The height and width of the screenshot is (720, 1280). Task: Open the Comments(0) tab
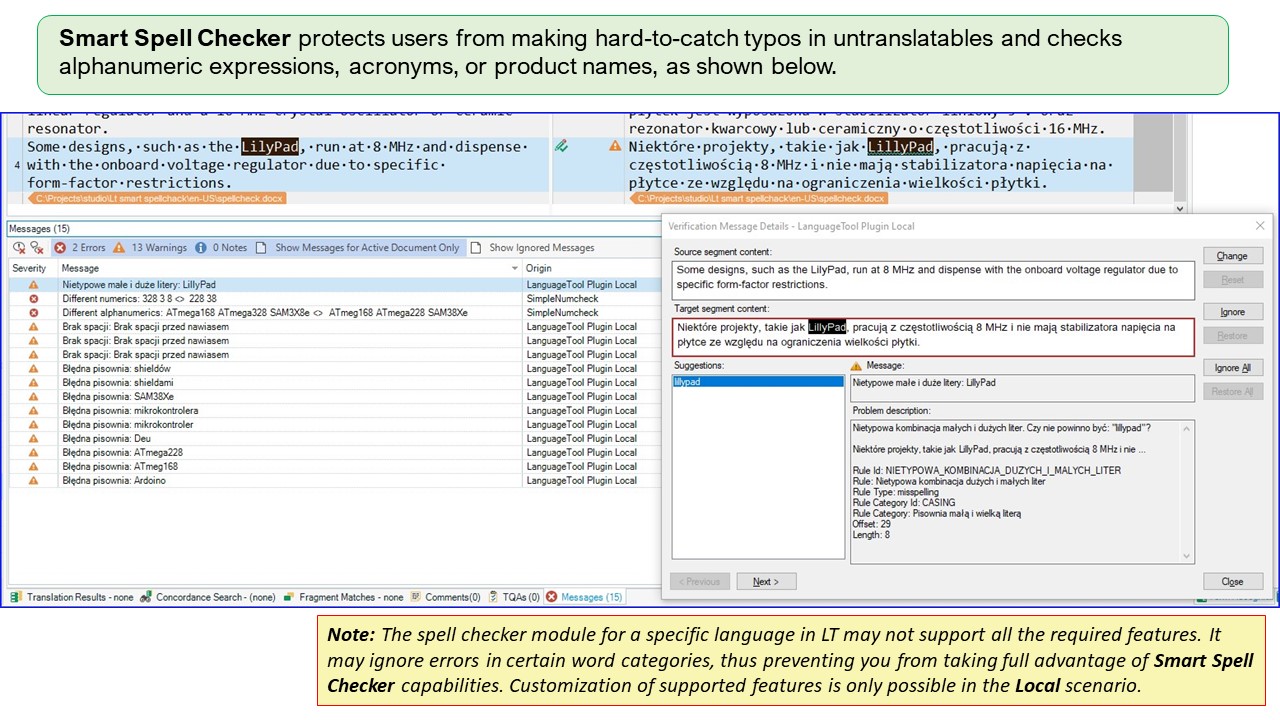pyautogui.click(x=446, y=597)
